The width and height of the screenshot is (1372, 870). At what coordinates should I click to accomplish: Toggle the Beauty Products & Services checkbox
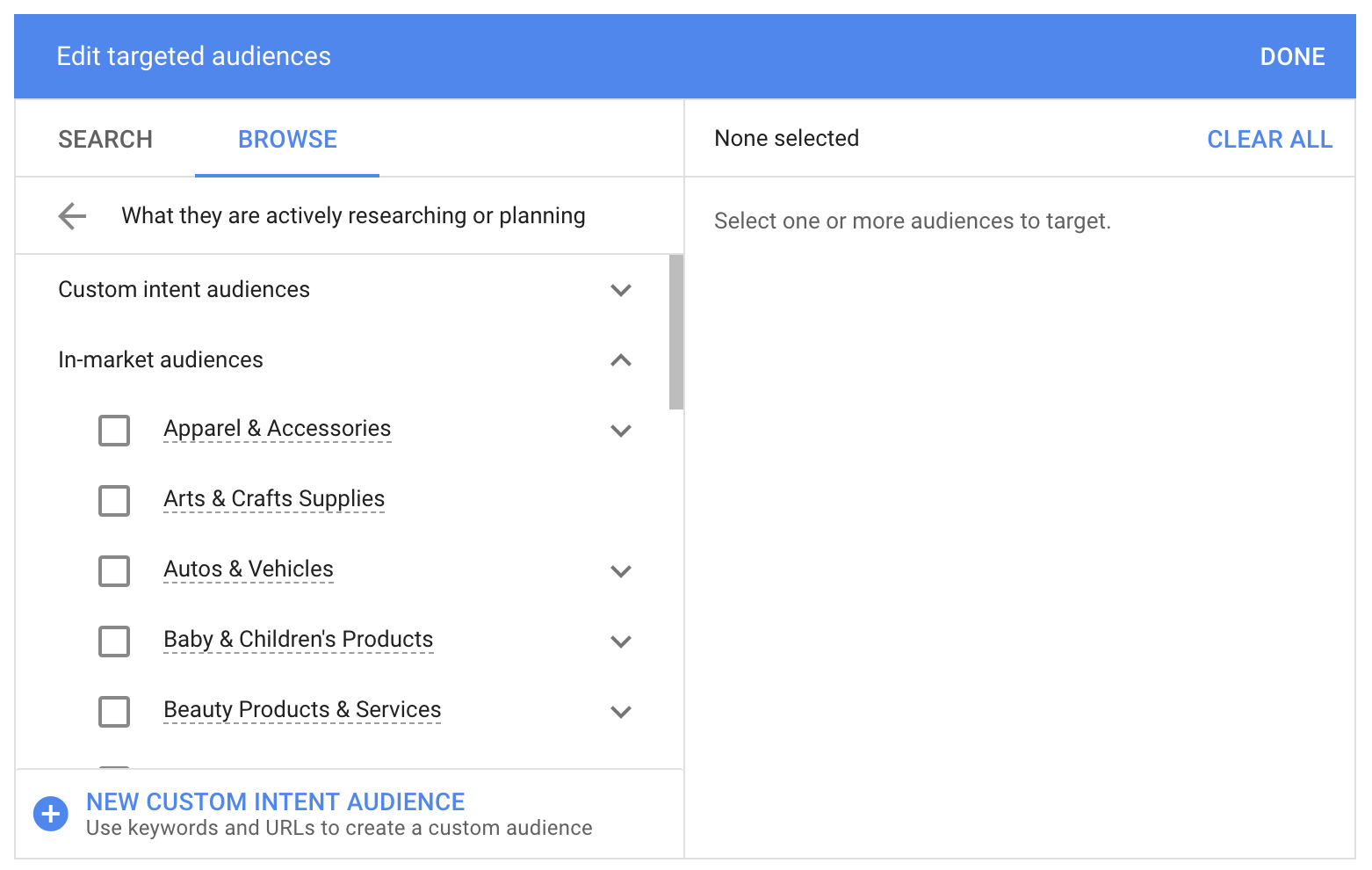coord(114,712)
